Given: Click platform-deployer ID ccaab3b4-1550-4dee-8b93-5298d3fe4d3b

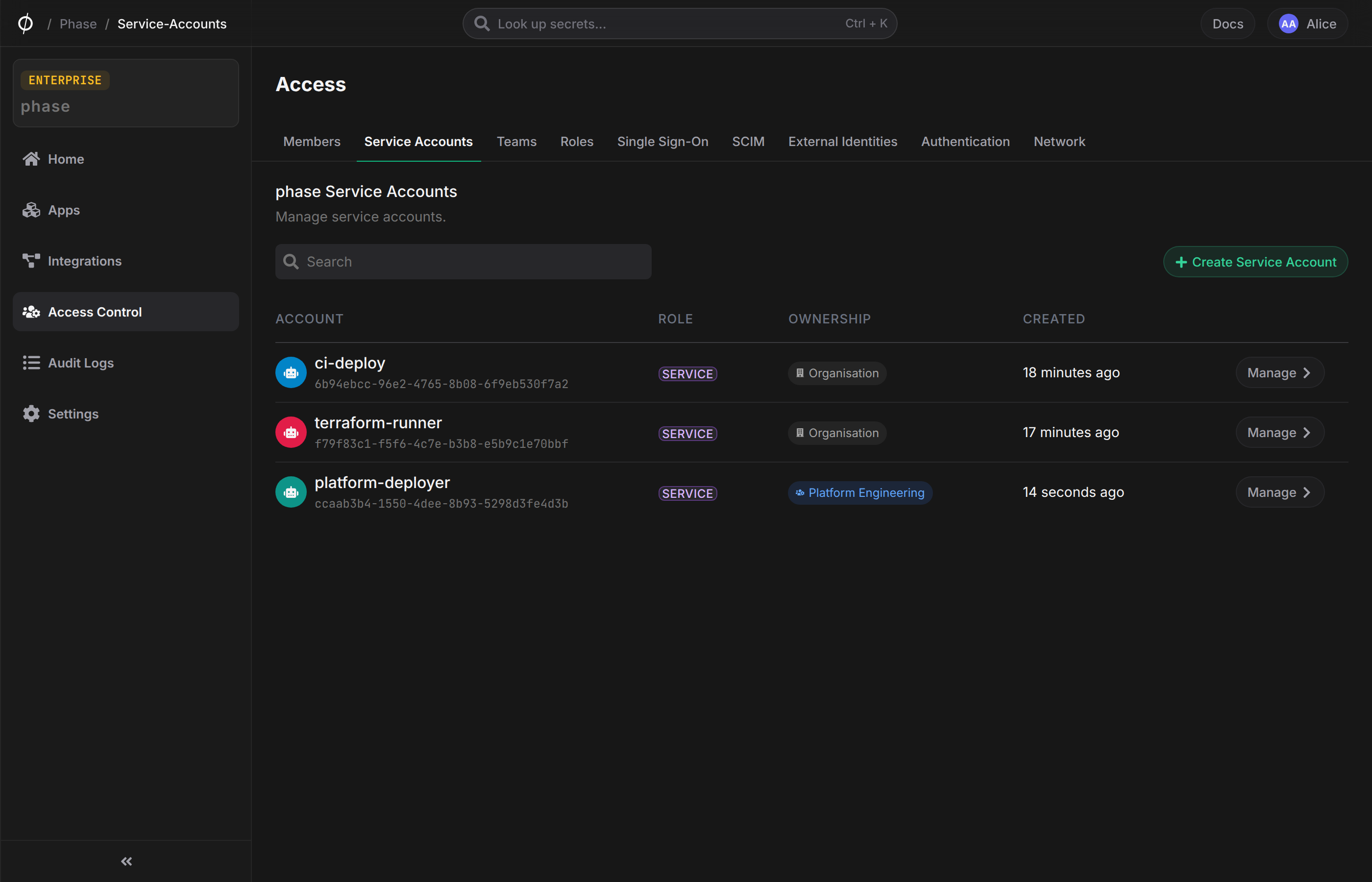Looking at the screenshot, I should click(x=441, y=504).
